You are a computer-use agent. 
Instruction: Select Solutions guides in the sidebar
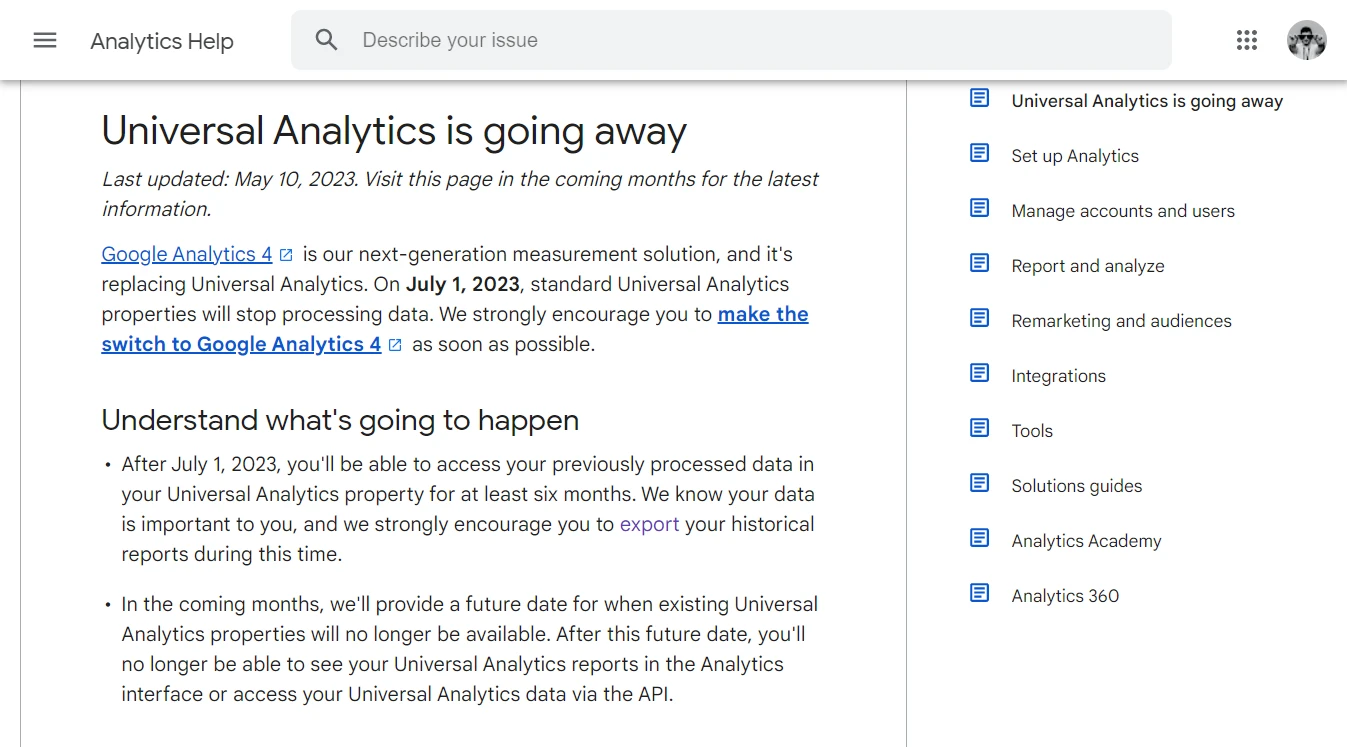coord(1076,486)
